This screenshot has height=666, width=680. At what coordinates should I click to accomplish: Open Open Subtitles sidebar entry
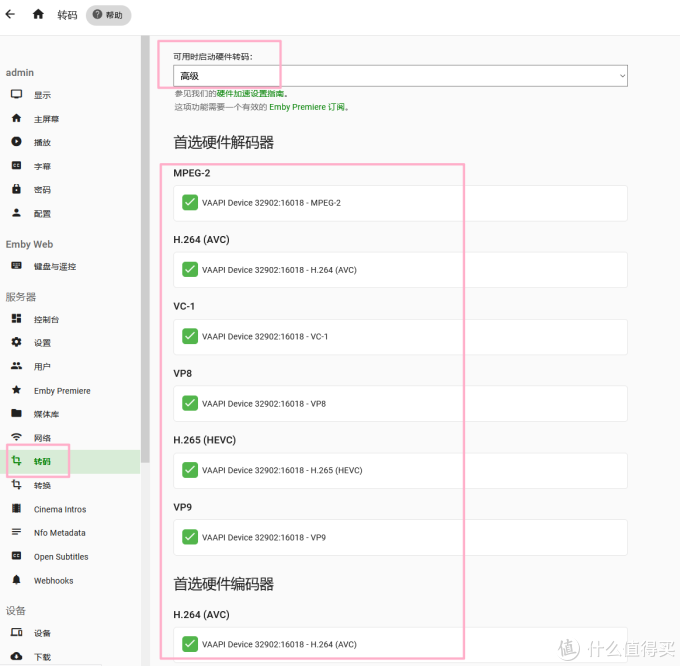[x=70, y=556]
